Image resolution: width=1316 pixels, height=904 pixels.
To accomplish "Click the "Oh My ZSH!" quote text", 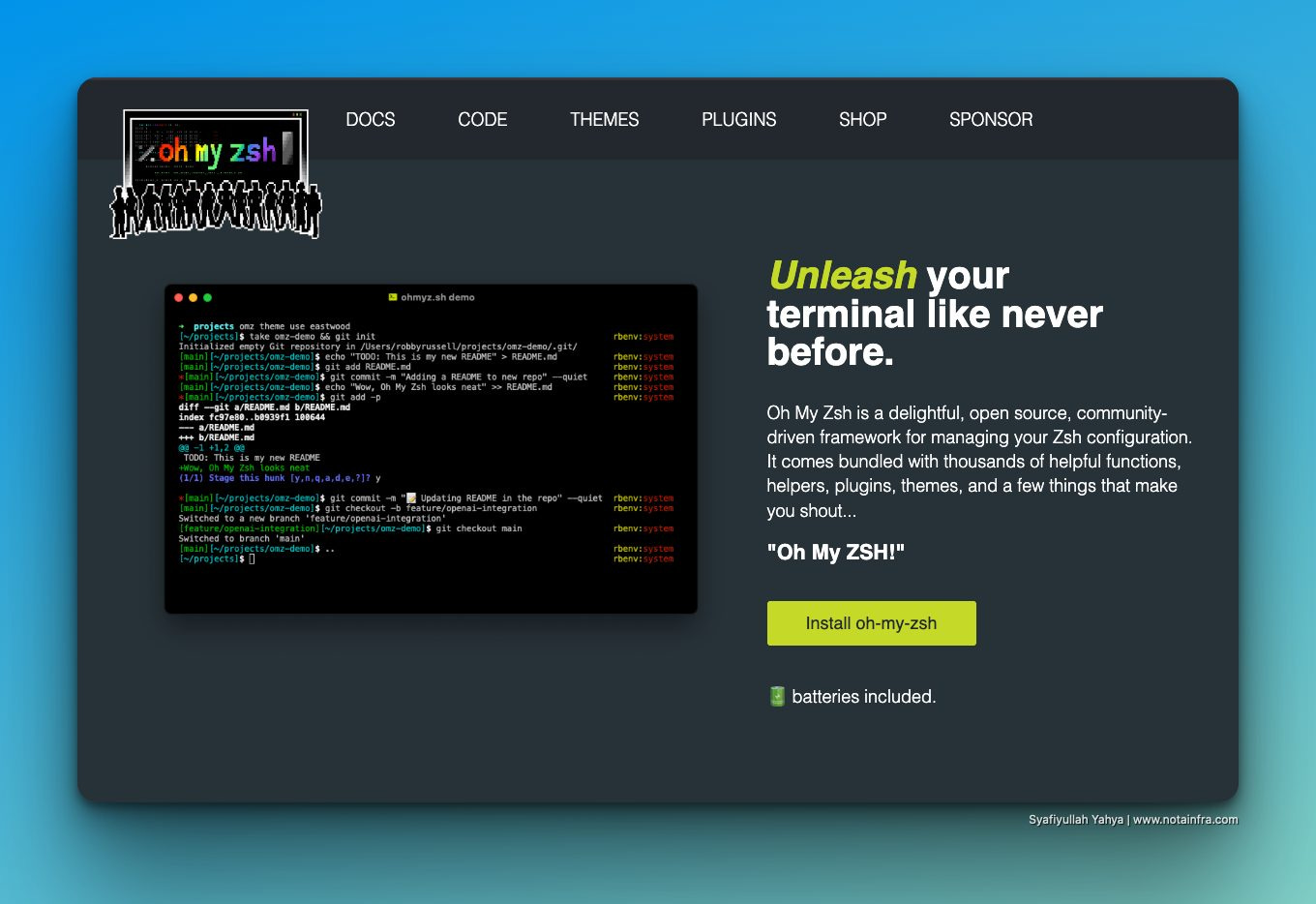I will pos(836,552).
